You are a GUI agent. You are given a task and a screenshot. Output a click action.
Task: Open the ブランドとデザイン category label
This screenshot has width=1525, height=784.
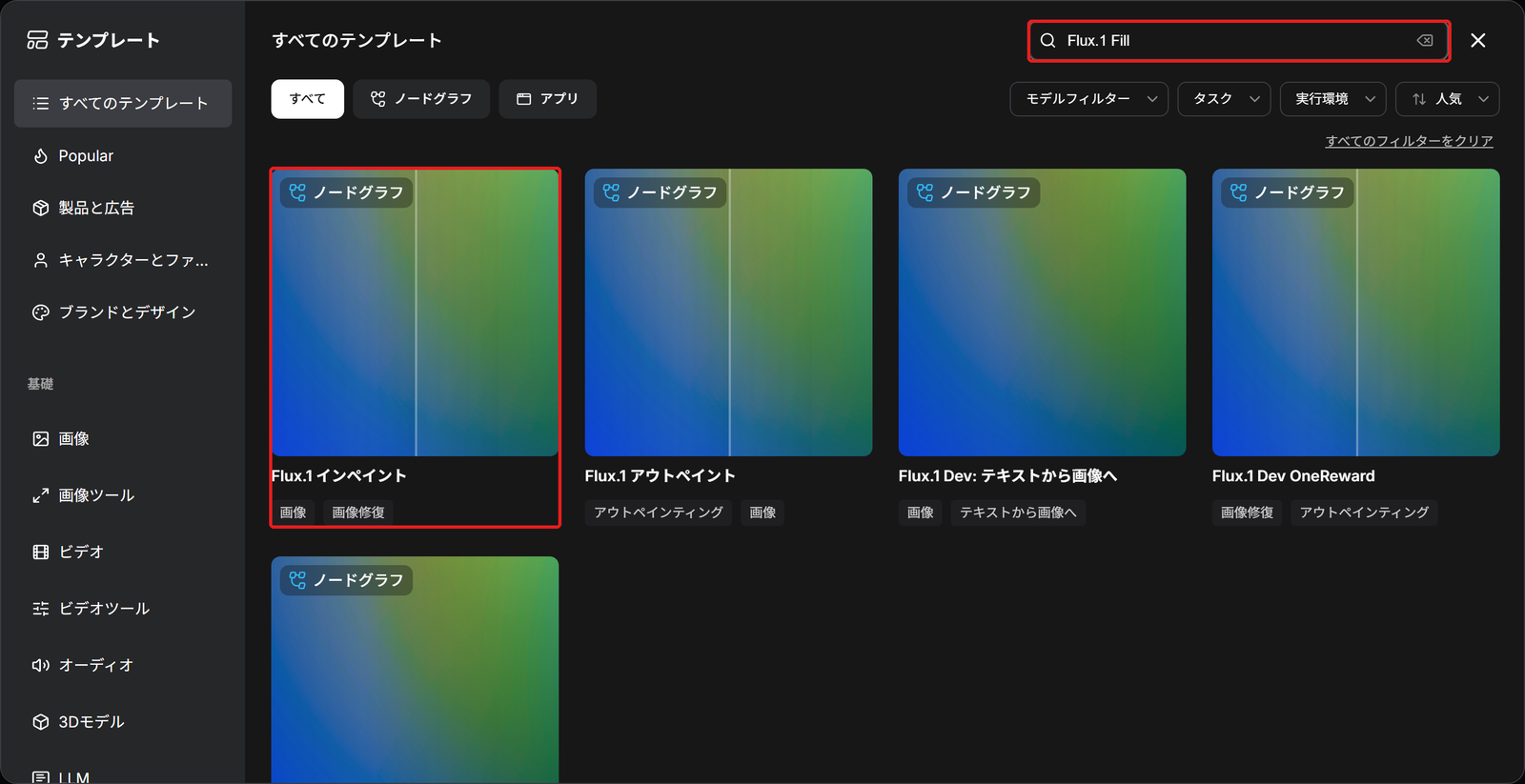click(x=127, y=312)
